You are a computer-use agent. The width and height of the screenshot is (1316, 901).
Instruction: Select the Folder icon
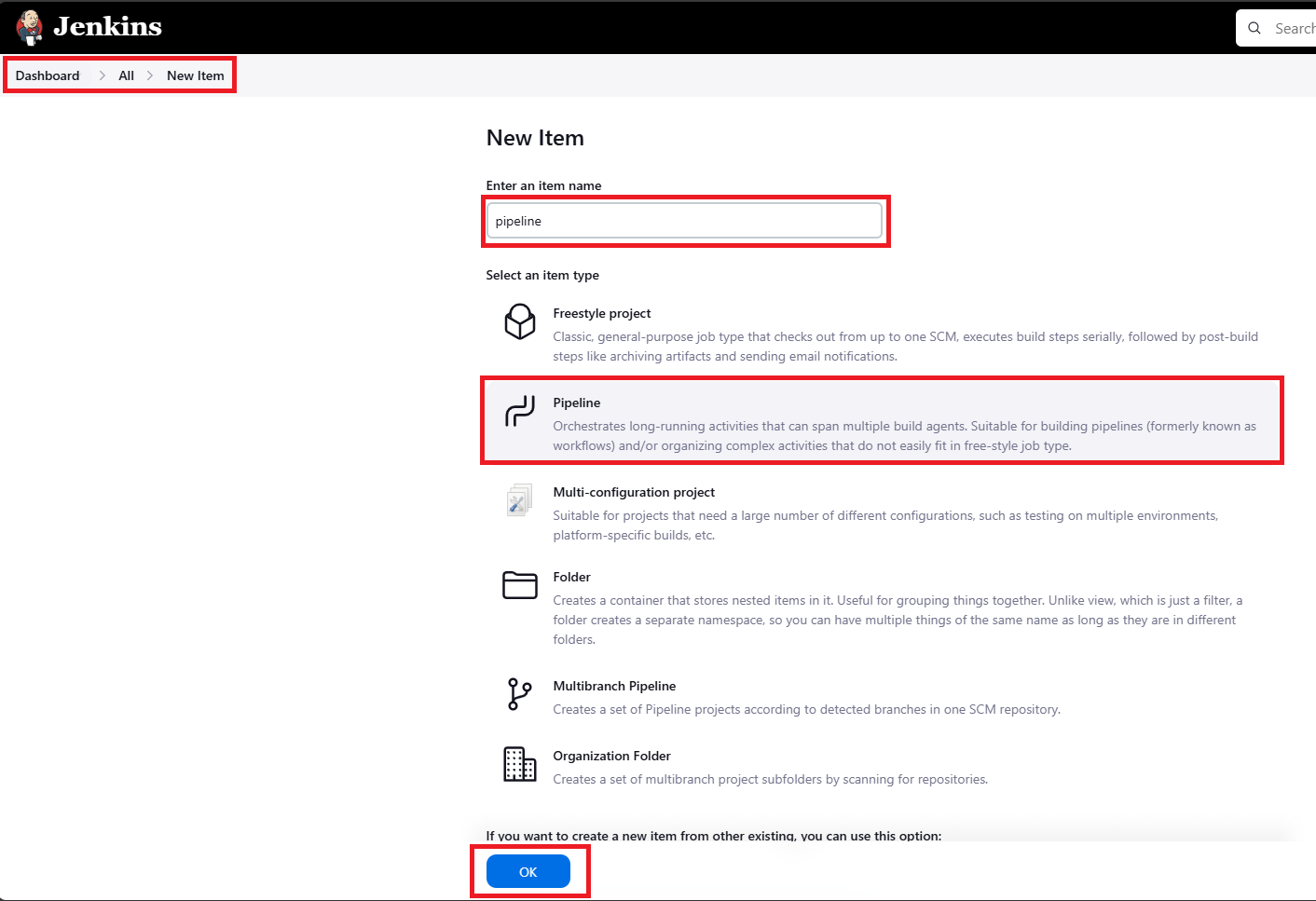pyautogui.click(x=520, y=585)
